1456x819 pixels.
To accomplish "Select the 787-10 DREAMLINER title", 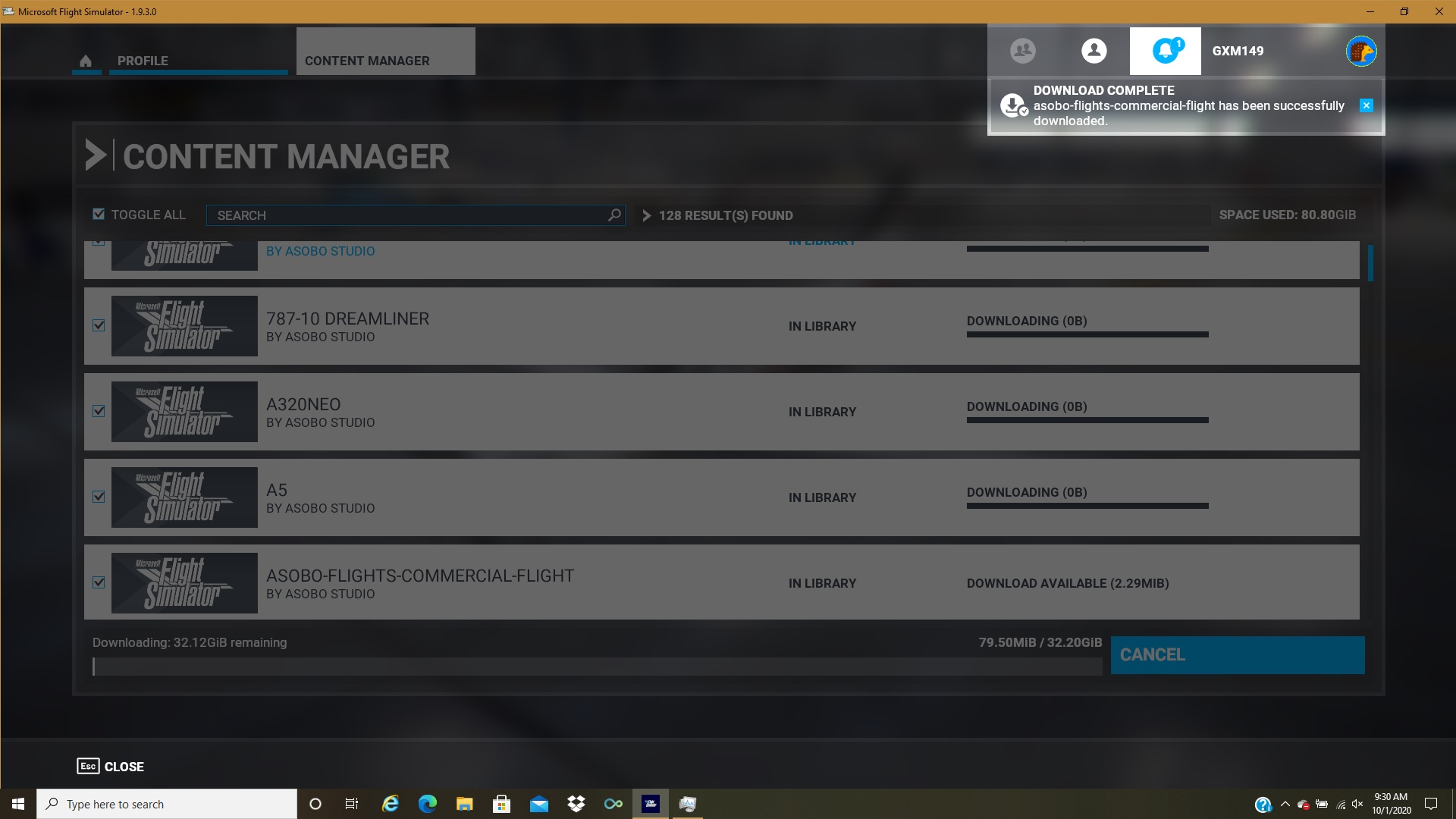I will (347, 318).
